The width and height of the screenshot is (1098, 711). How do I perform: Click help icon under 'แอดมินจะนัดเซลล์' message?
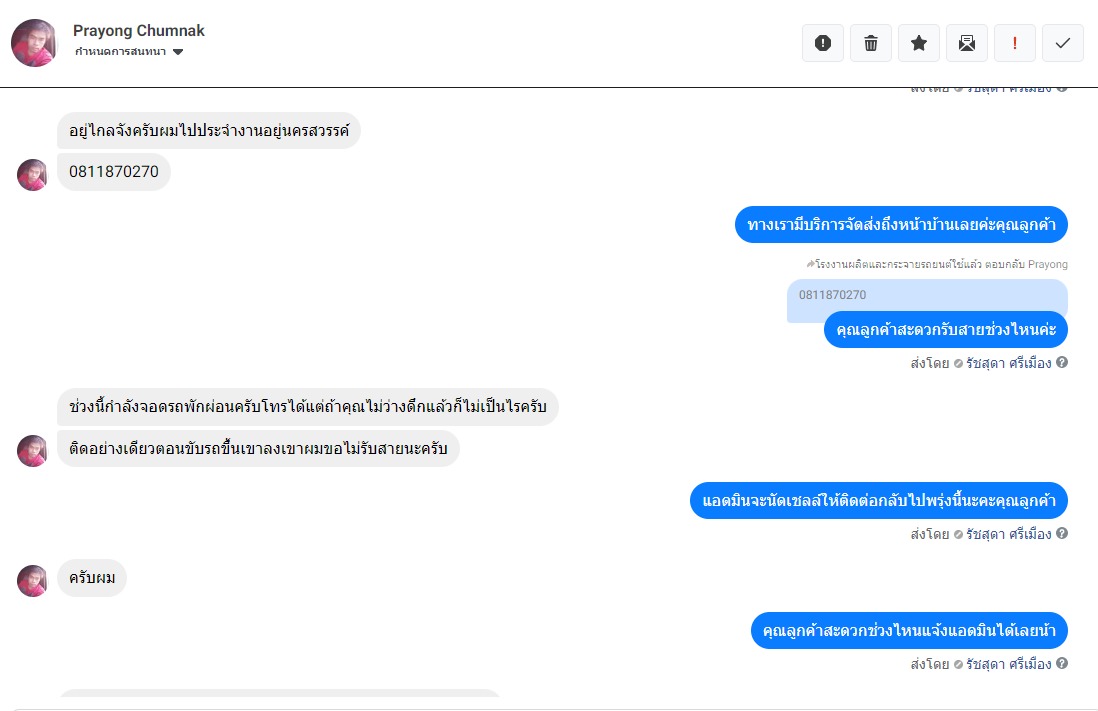click(x=1062, y=534)
